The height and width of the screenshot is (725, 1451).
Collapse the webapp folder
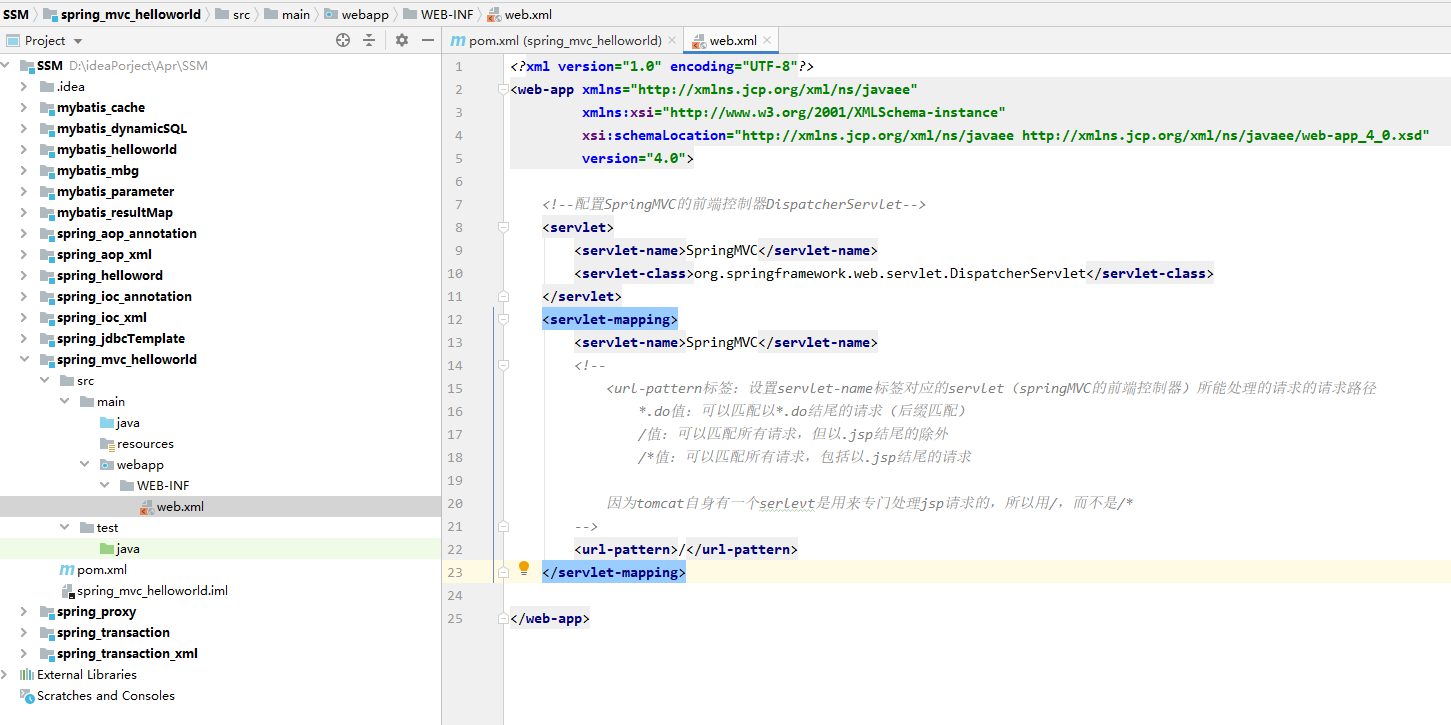point(84,465)
